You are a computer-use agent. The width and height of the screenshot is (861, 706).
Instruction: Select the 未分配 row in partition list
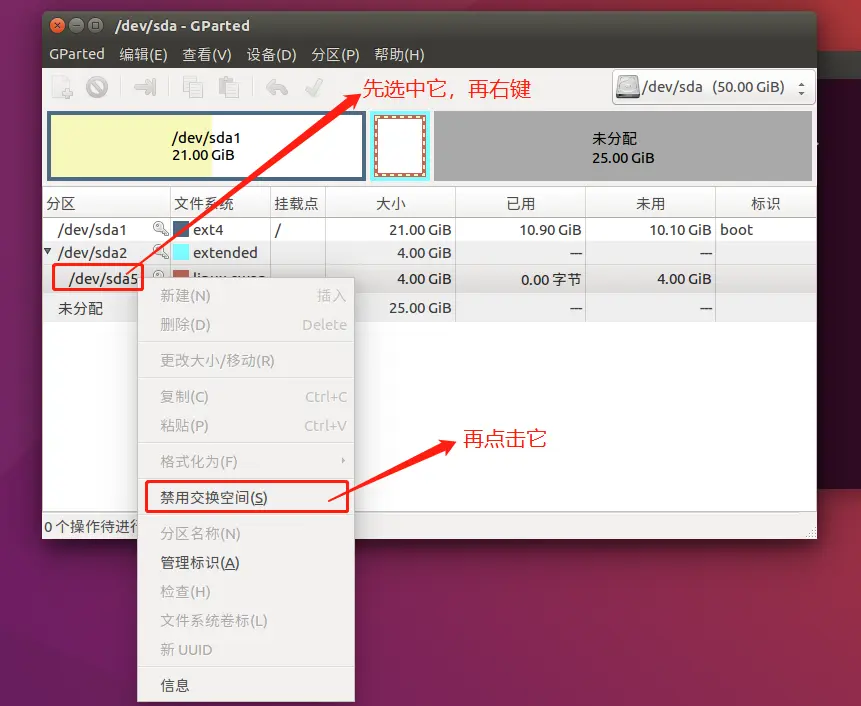(429, 308)
